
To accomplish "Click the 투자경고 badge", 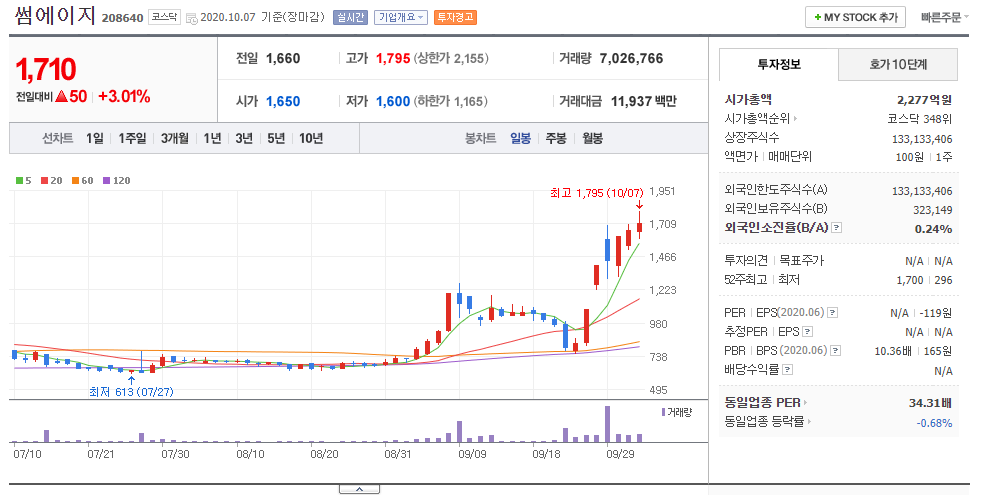I will click(455, 18).
